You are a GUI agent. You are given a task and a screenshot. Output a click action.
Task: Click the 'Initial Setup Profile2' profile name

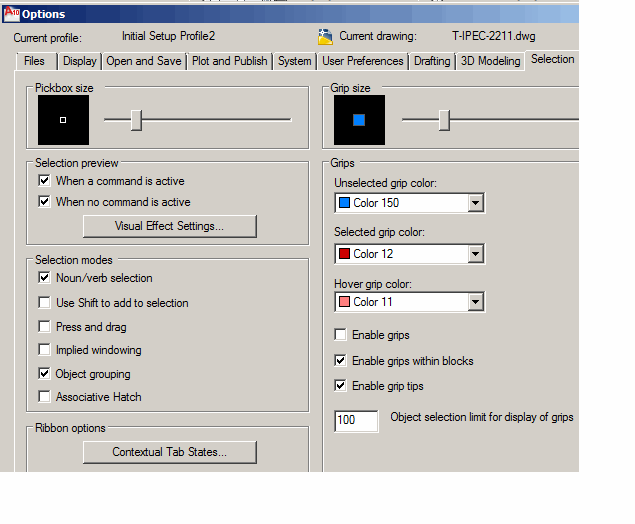168,36
